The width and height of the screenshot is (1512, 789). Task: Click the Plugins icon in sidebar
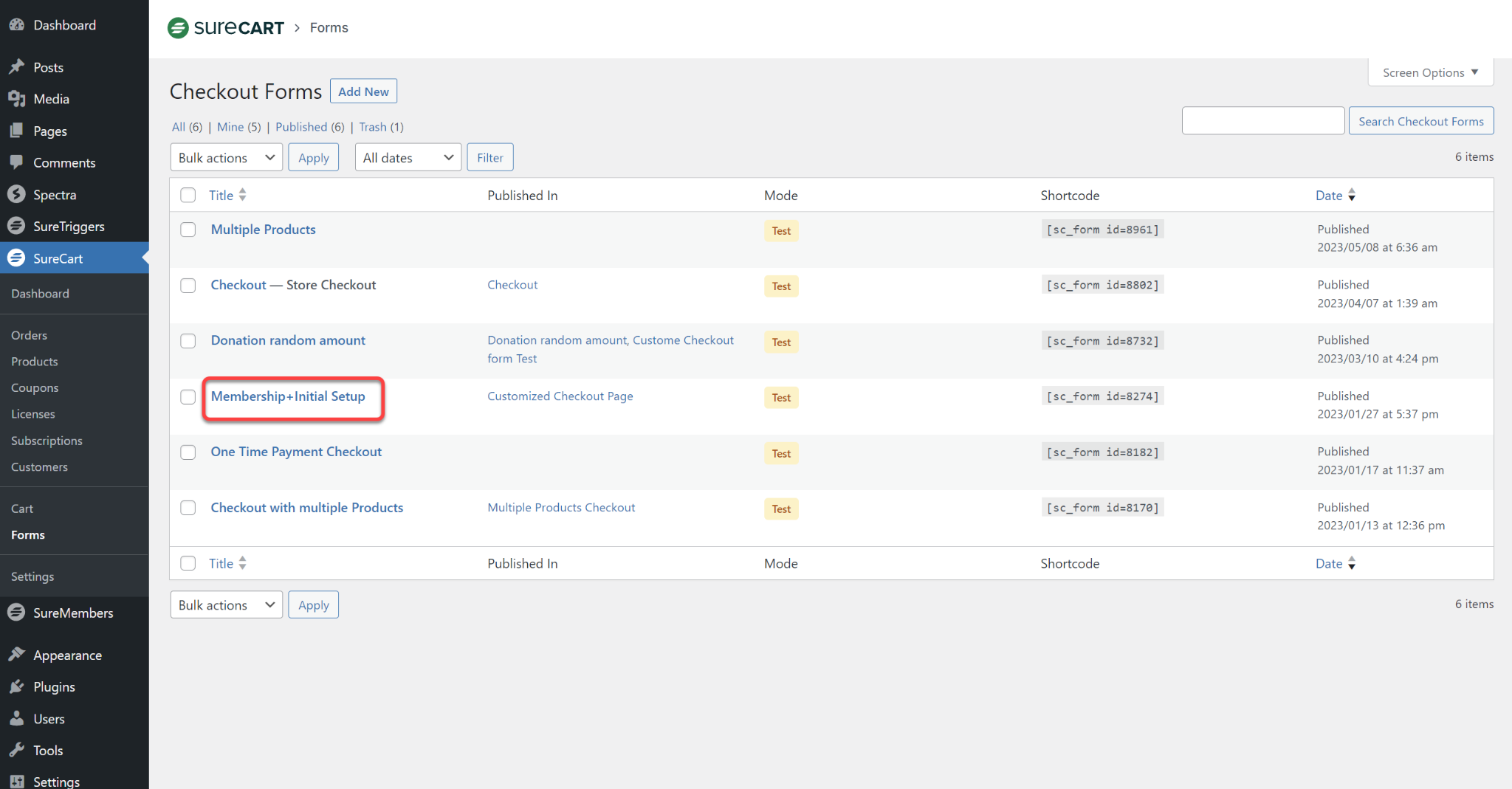click(17, 686)
